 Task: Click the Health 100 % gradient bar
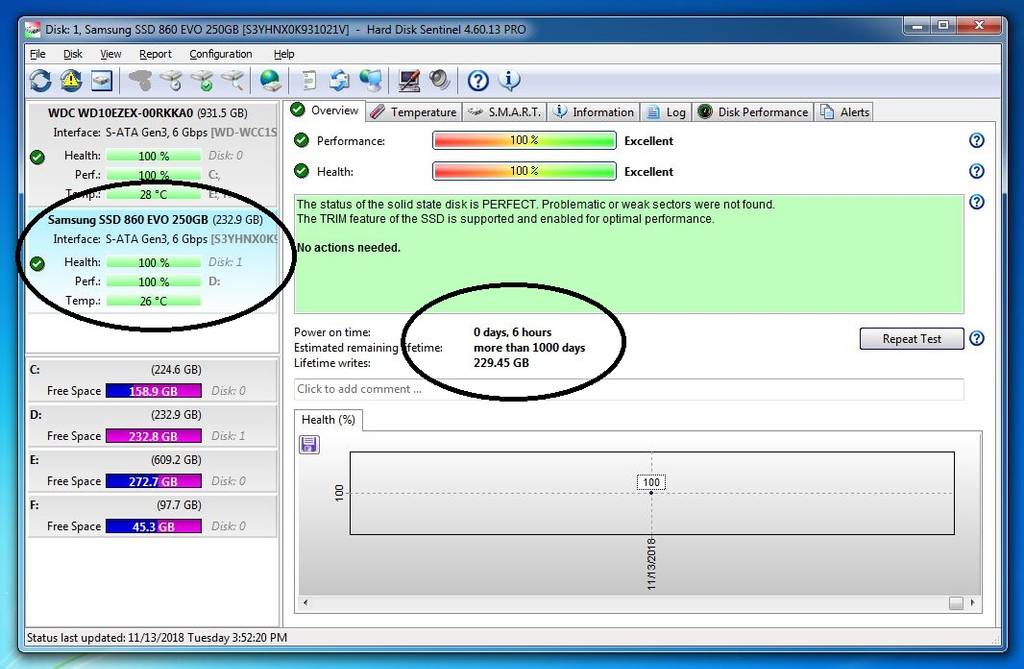click(x=524, y=171)
